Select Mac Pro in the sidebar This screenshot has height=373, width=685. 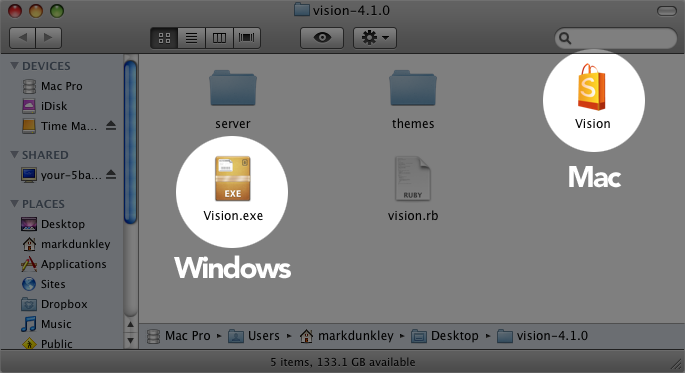tap(52, 86)
